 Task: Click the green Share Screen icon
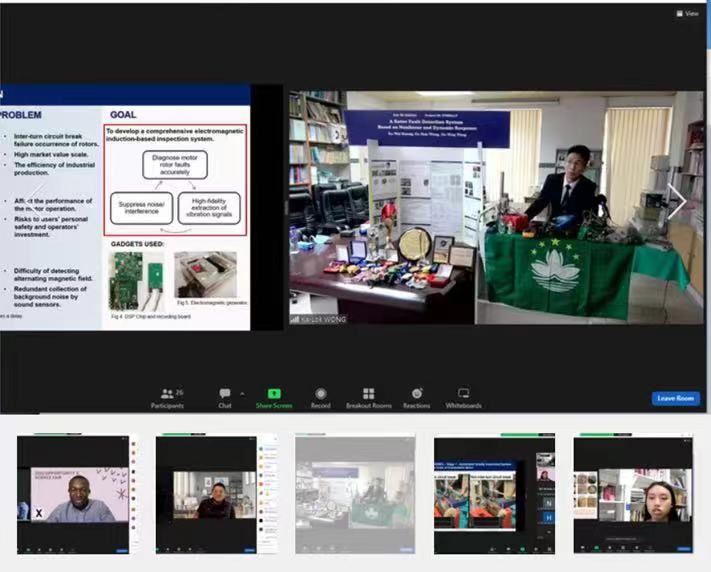click(274, 394)
